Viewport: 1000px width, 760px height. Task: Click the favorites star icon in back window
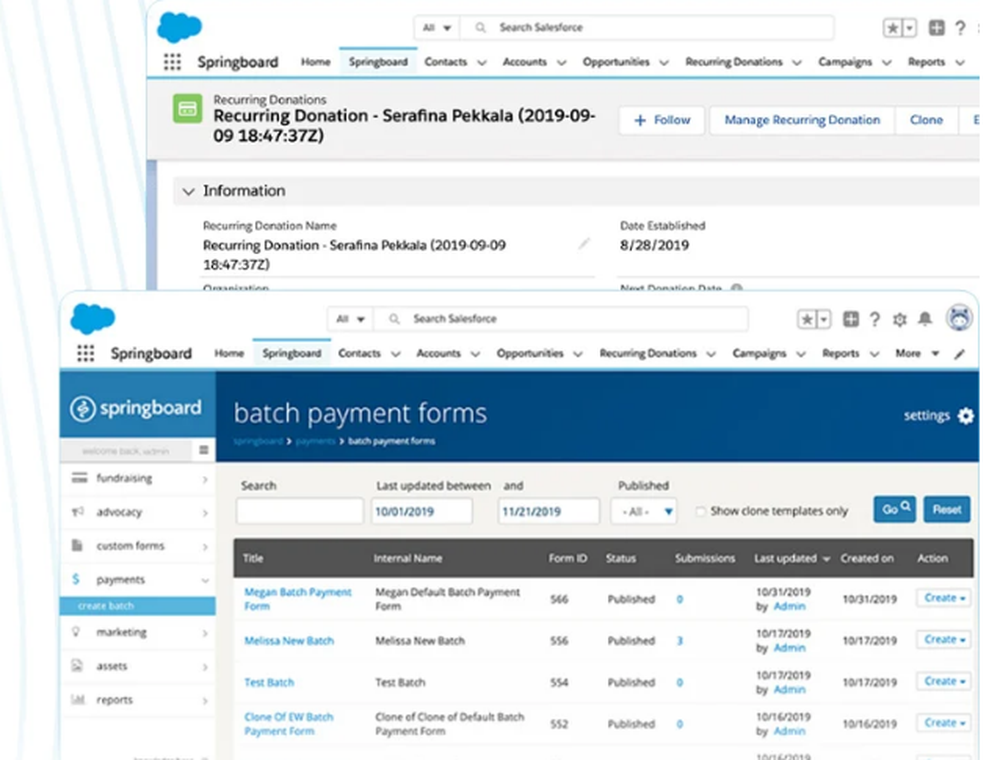point(893,28)
